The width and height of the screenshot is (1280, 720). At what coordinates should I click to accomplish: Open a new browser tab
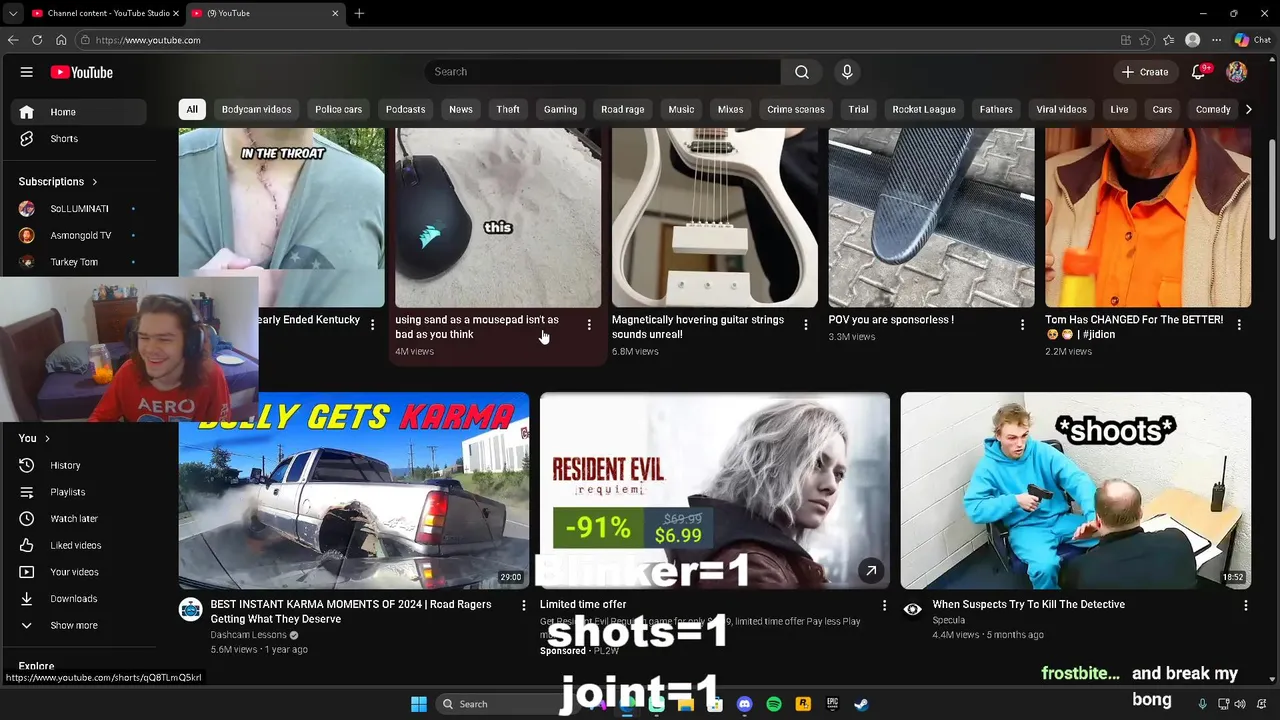click(x=359, y=13)
